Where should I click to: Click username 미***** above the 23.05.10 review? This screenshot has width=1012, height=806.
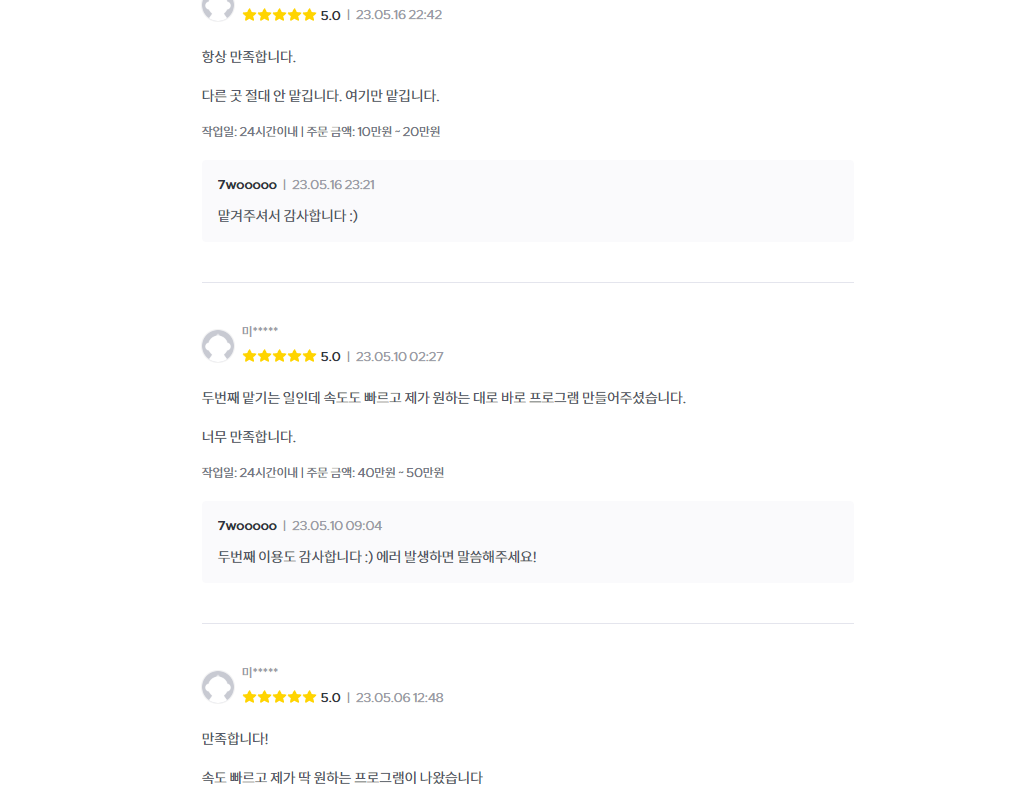click(x=260, y=331)
